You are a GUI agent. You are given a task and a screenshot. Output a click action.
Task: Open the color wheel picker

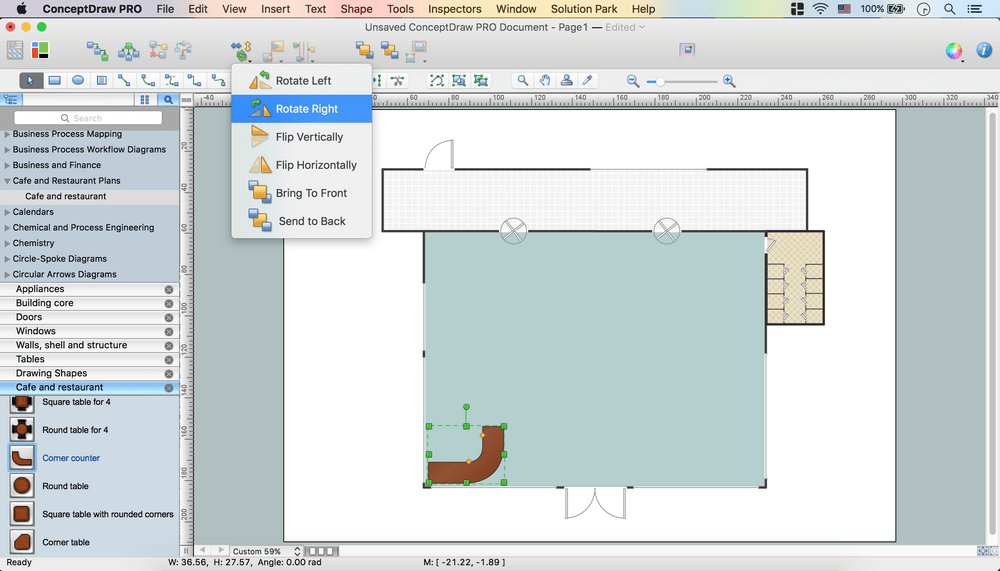point(954,50)
